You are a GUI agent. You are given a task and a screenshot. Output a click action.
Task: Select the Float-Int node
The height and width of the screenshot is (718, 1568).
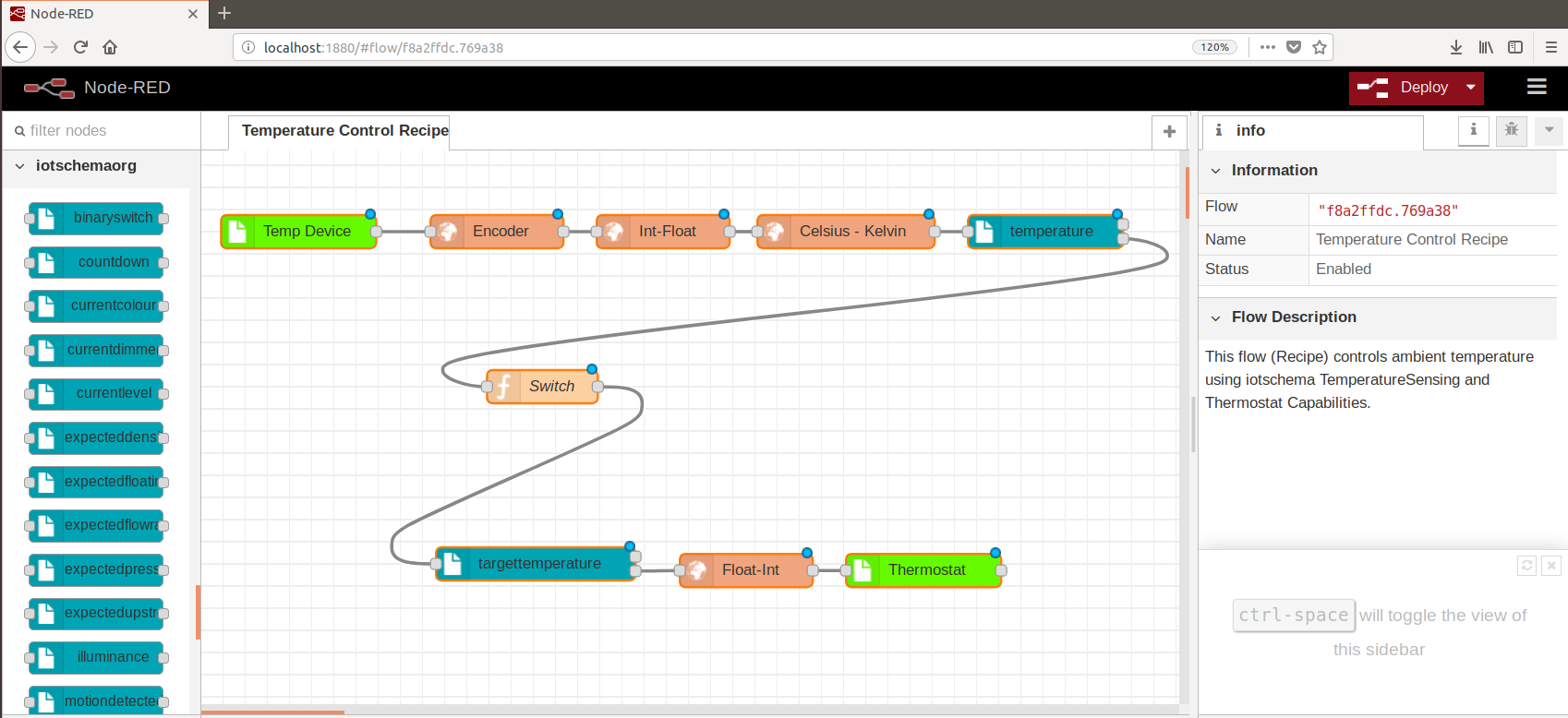point(746,570)
